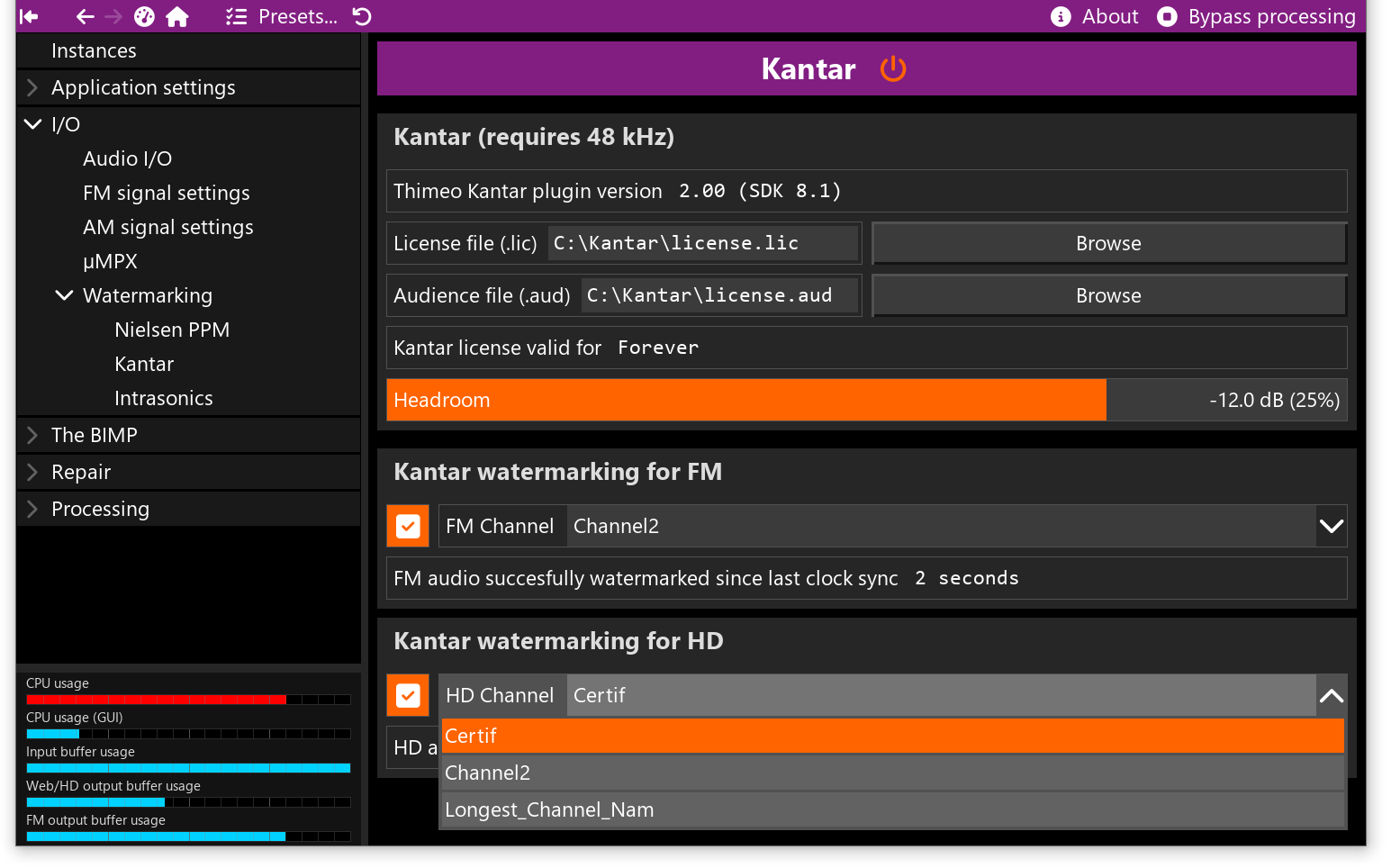Open FM signal settings
This screenshot has width=1391, height=868.
[167, 193]
